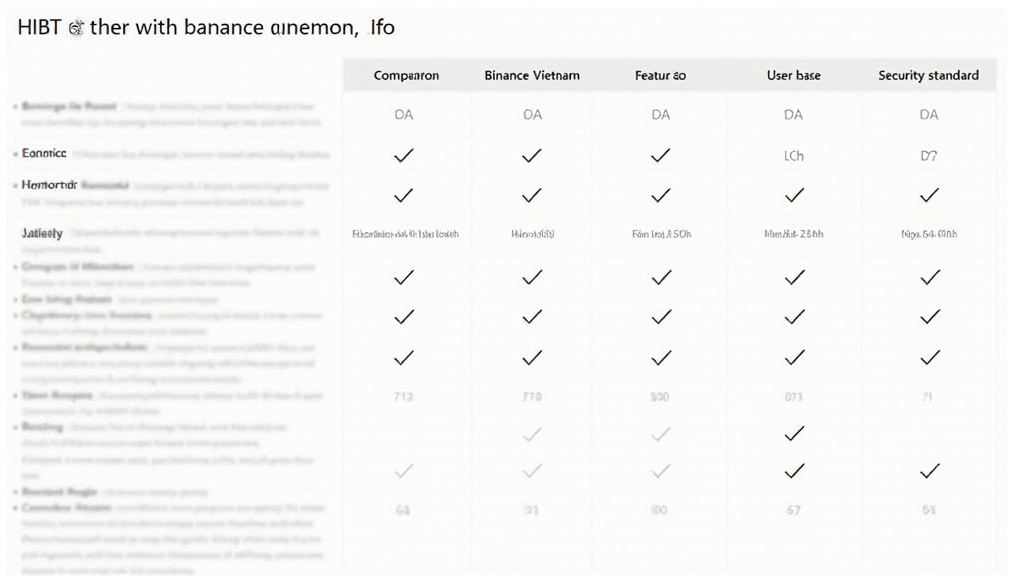Click Hemortur row checkmark under Security standard

(929, 194)
